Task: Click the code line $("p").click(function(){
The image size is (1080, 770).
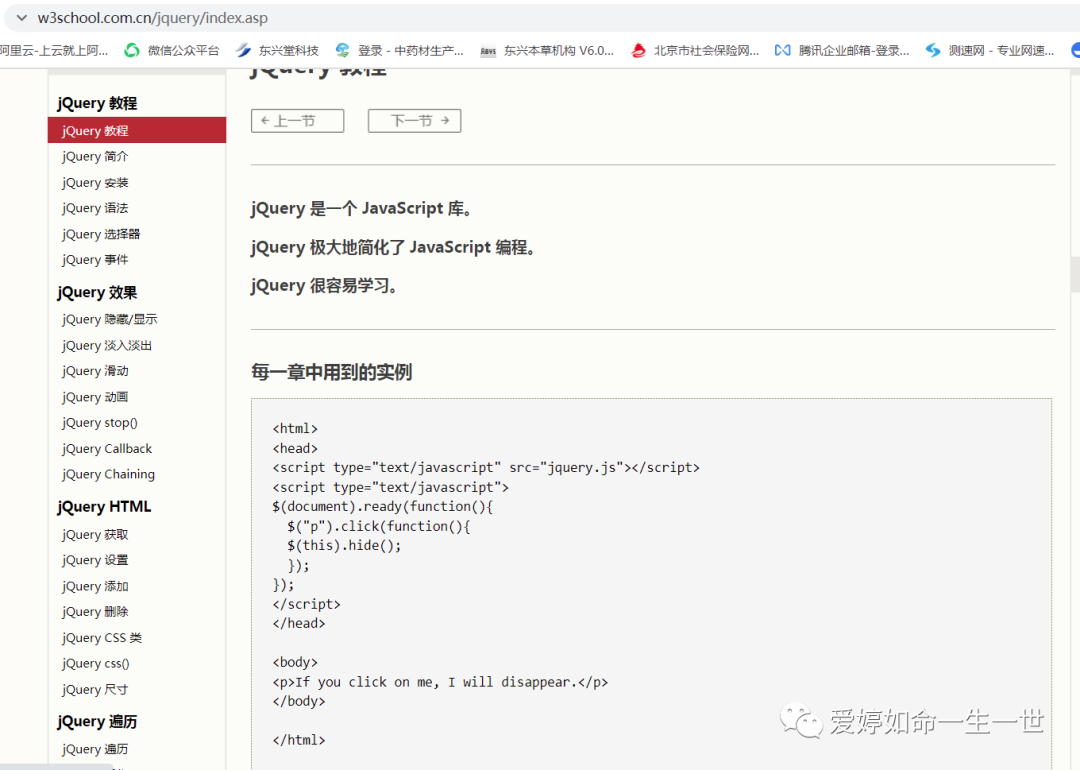Action: pos(379,526)
